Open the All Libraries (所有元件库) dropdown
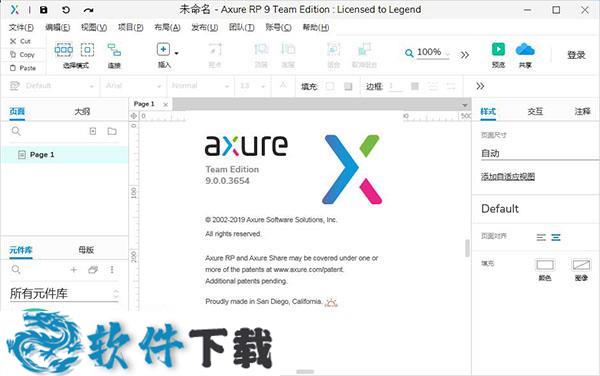The width and height of the screenshot is (600, 376). pos(64,294)
